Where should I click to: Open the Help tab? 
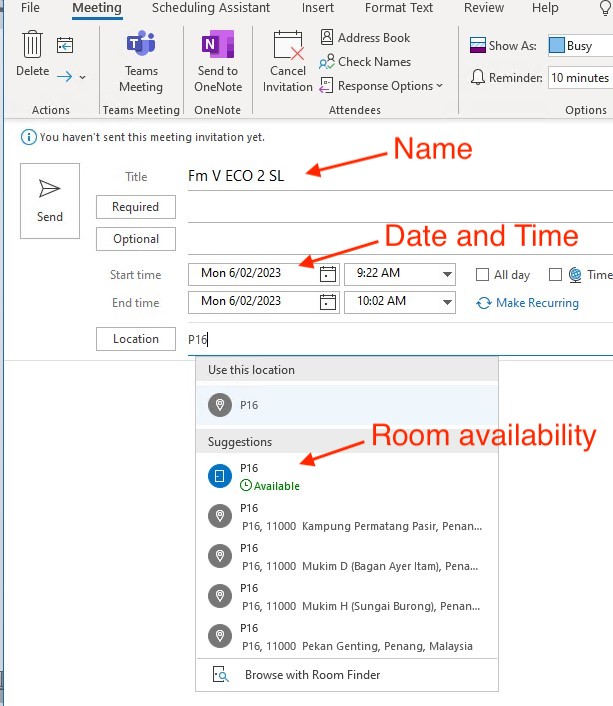(x=545, y=8)
